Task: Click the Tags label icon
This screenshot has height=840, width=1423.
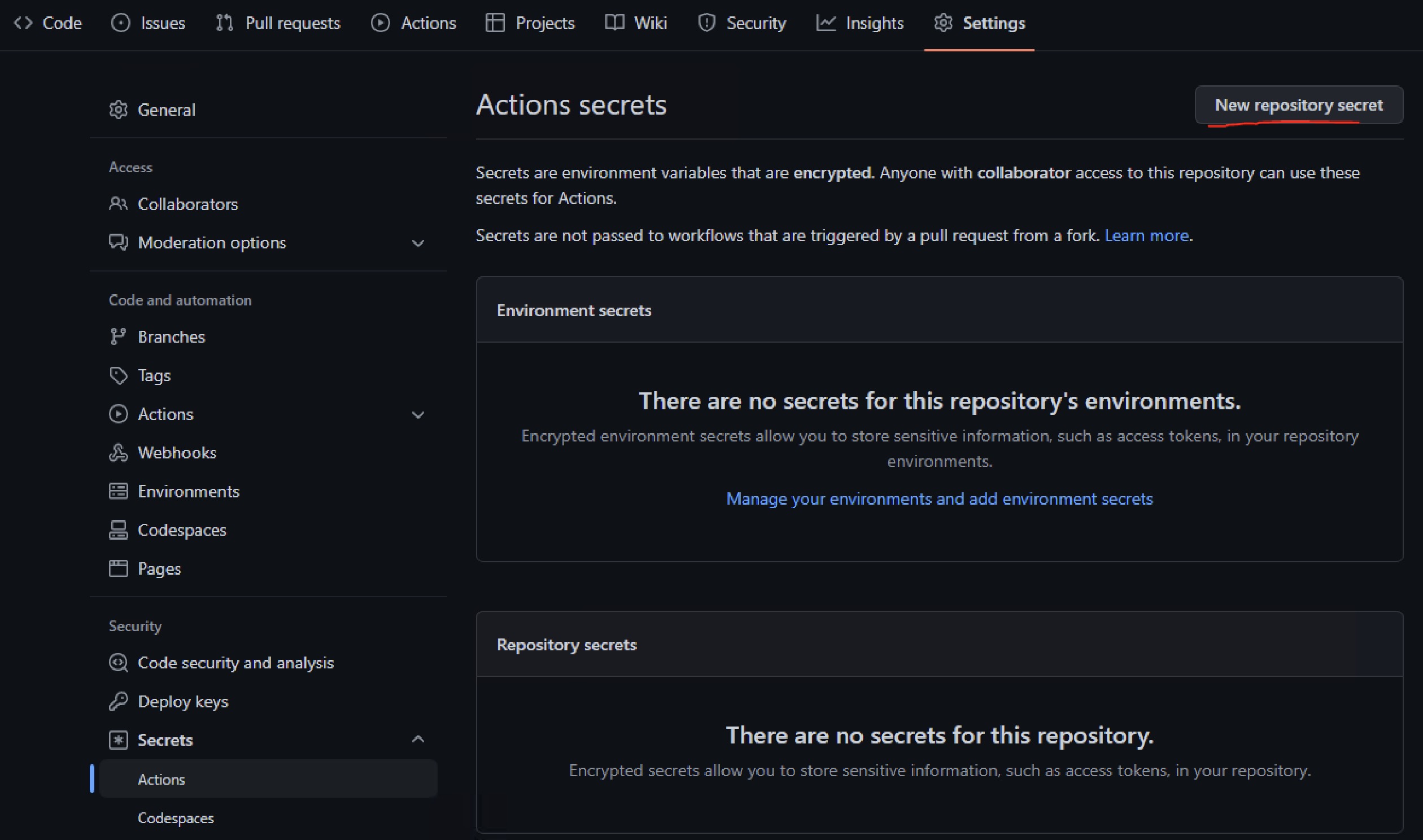Action: [x=118, y=375]
